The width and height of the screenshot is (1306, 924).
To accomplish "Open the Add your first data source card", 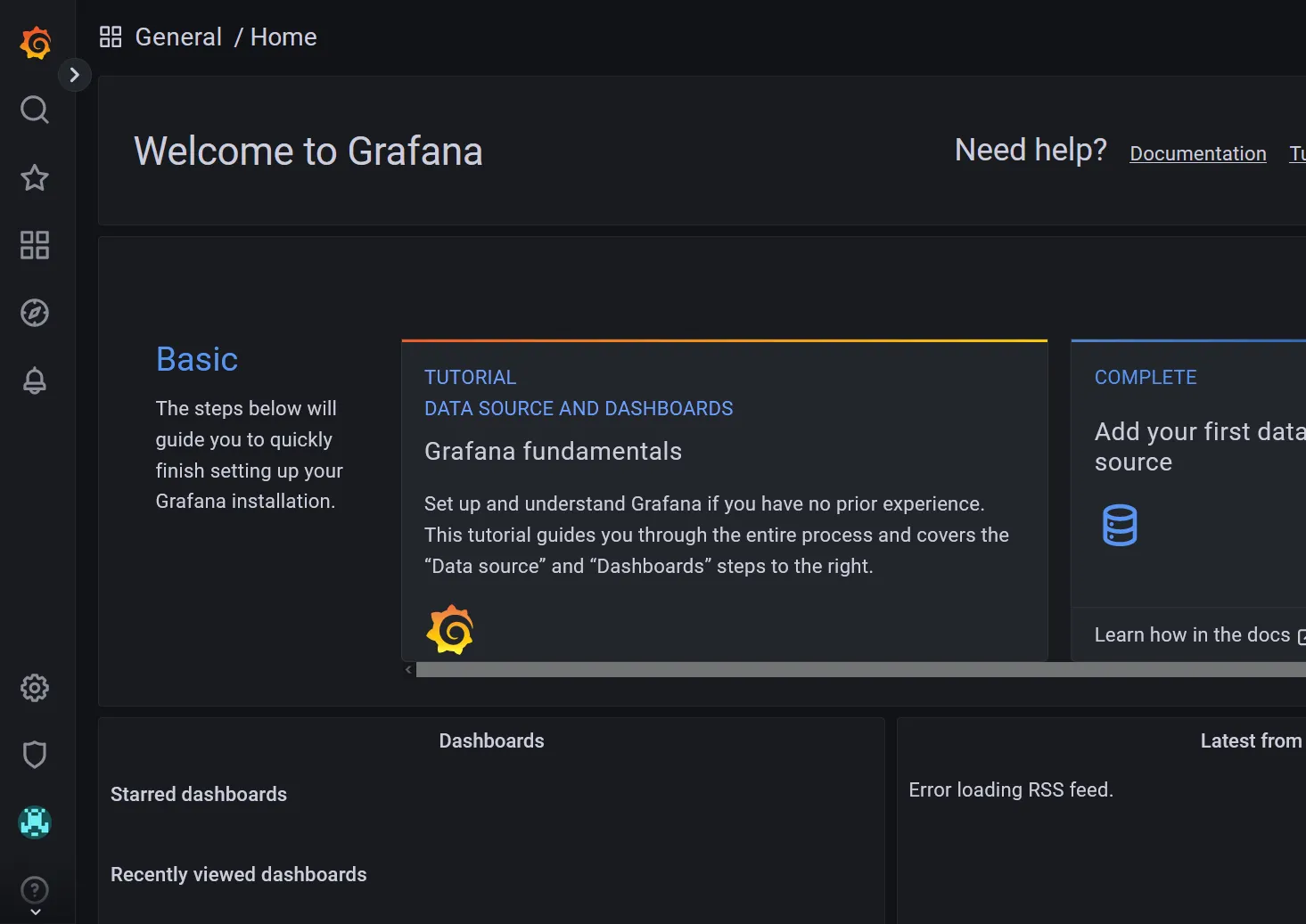I will 1188,500.
